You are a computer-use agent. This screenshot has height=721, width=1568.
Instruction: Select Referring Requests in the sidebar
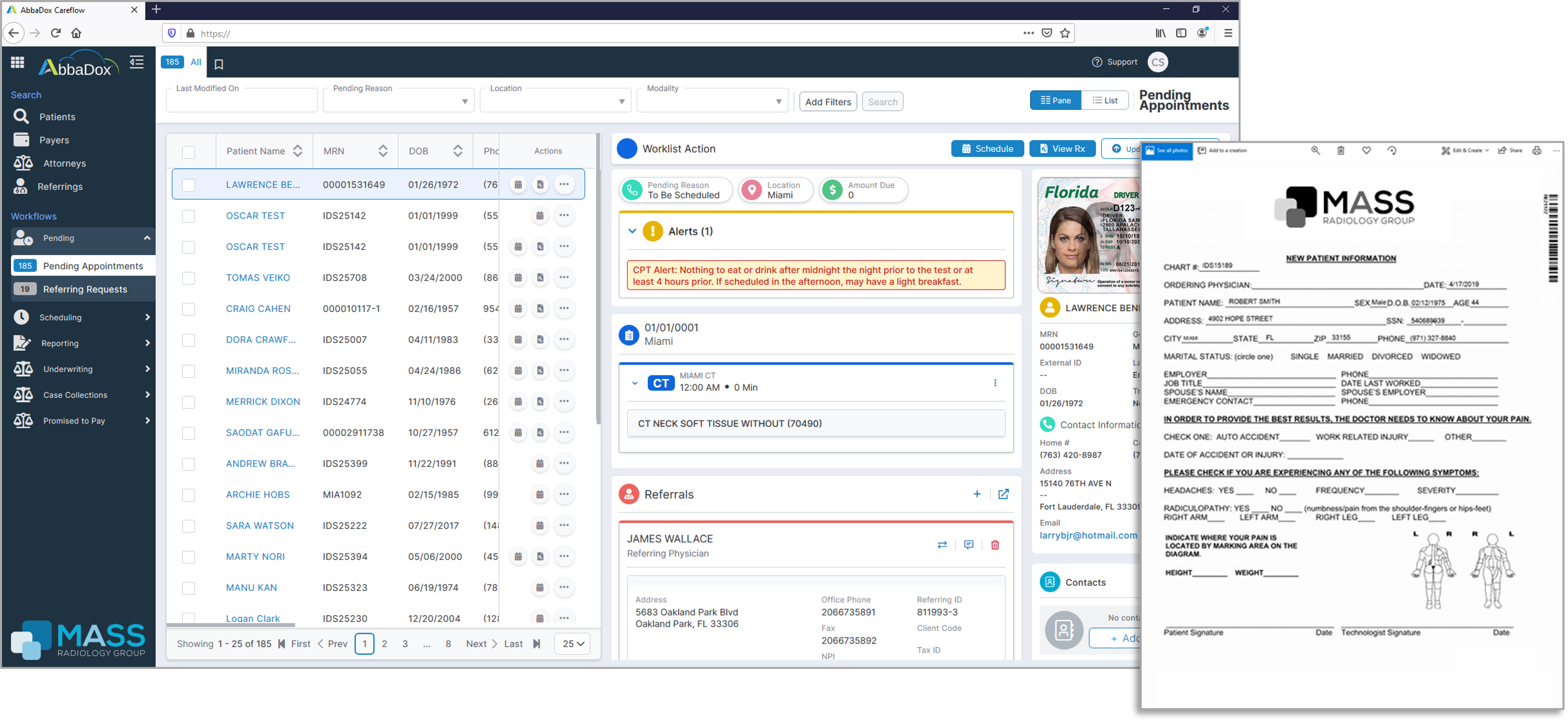point(85,289)
